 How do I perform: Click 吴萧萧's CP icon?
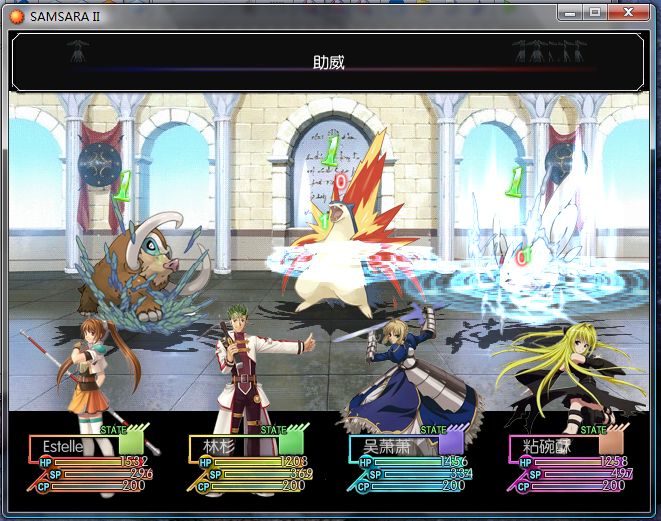(363, 487)
